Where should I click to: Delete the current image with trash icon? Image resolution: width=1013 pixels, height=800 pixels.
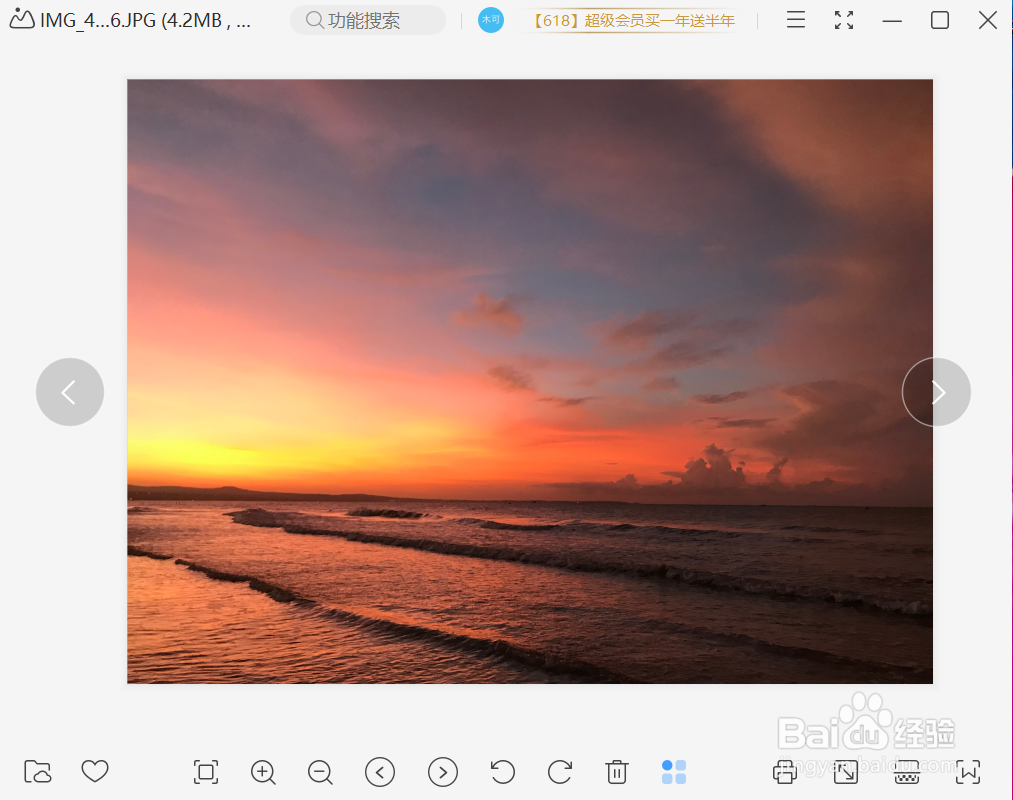pos(617,772)
